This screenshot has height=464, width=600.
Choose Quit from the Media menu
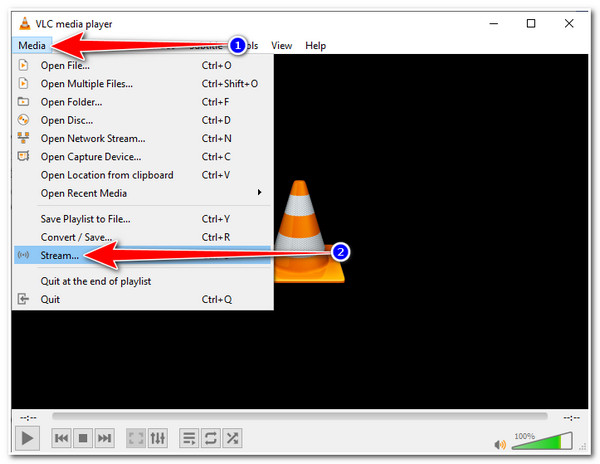point(143,299)
